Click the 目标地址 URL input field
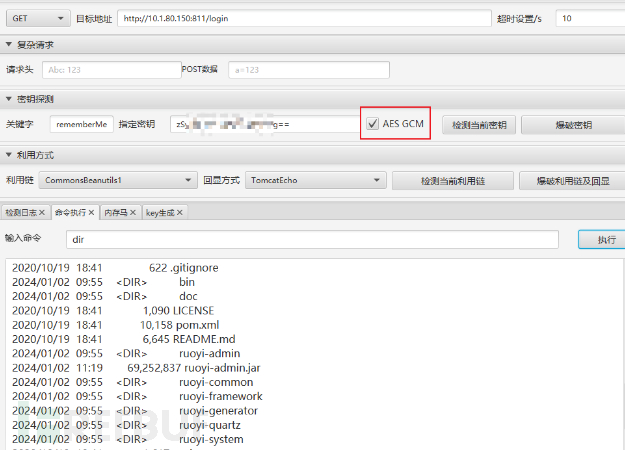625x450 pixels. coord(303,18)
